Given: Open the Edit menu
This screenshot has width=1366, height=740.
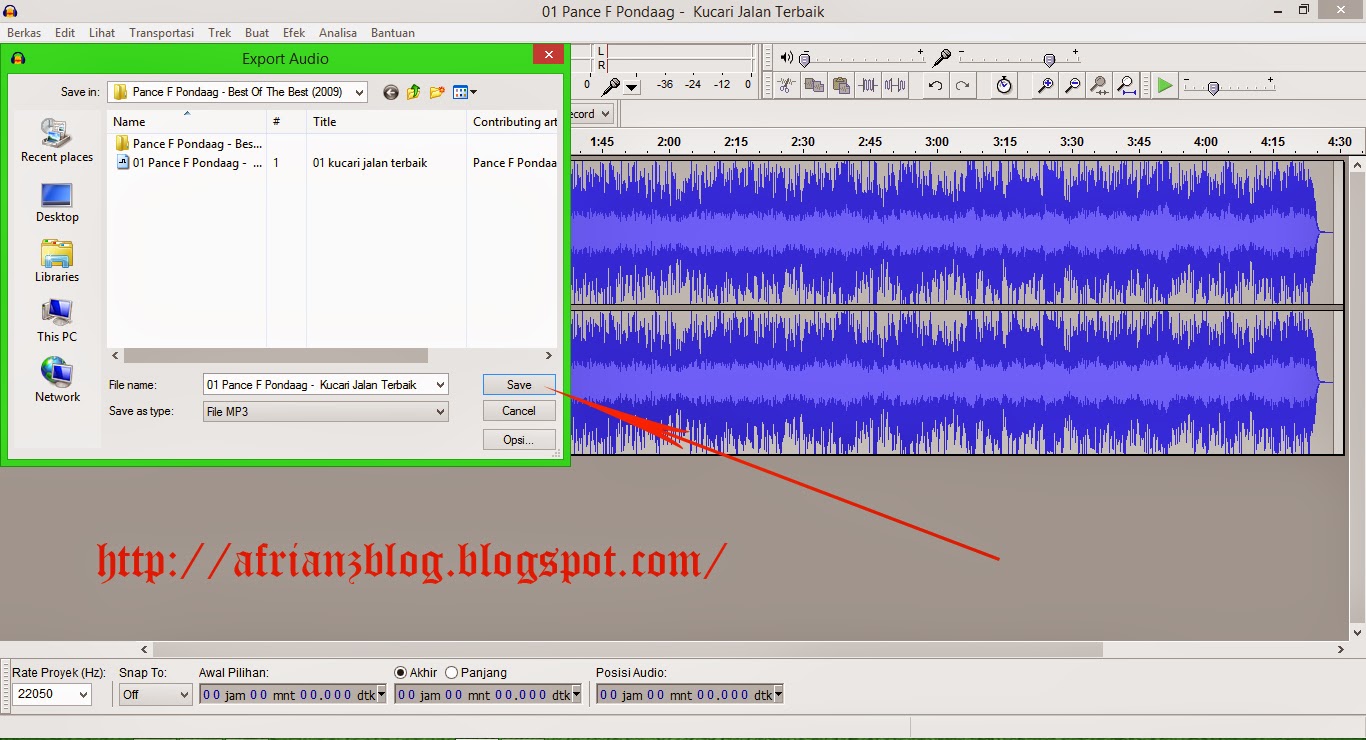Looking at the screenshot, I should [x=65, y=33].
